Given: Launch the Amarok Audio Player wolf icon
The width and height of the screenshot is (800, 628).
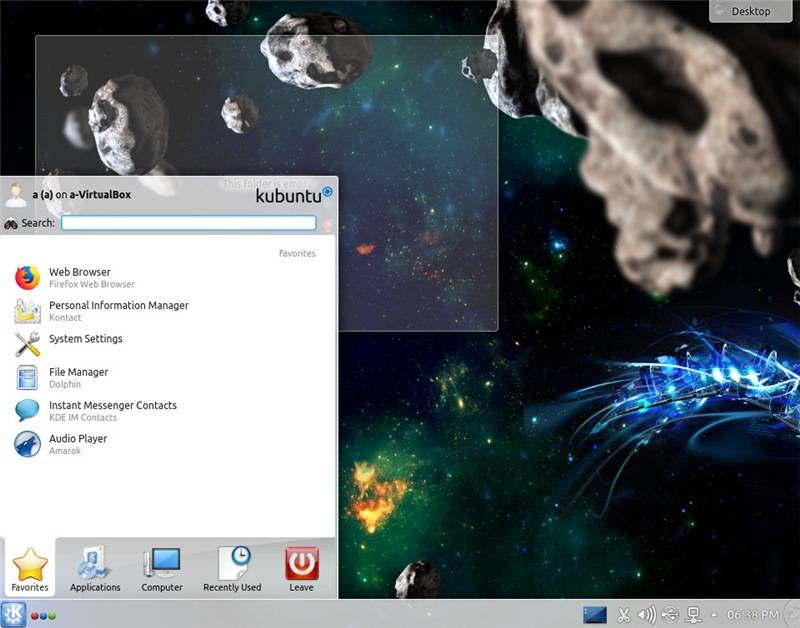Looking at the screenshot, I should [27, 444].
